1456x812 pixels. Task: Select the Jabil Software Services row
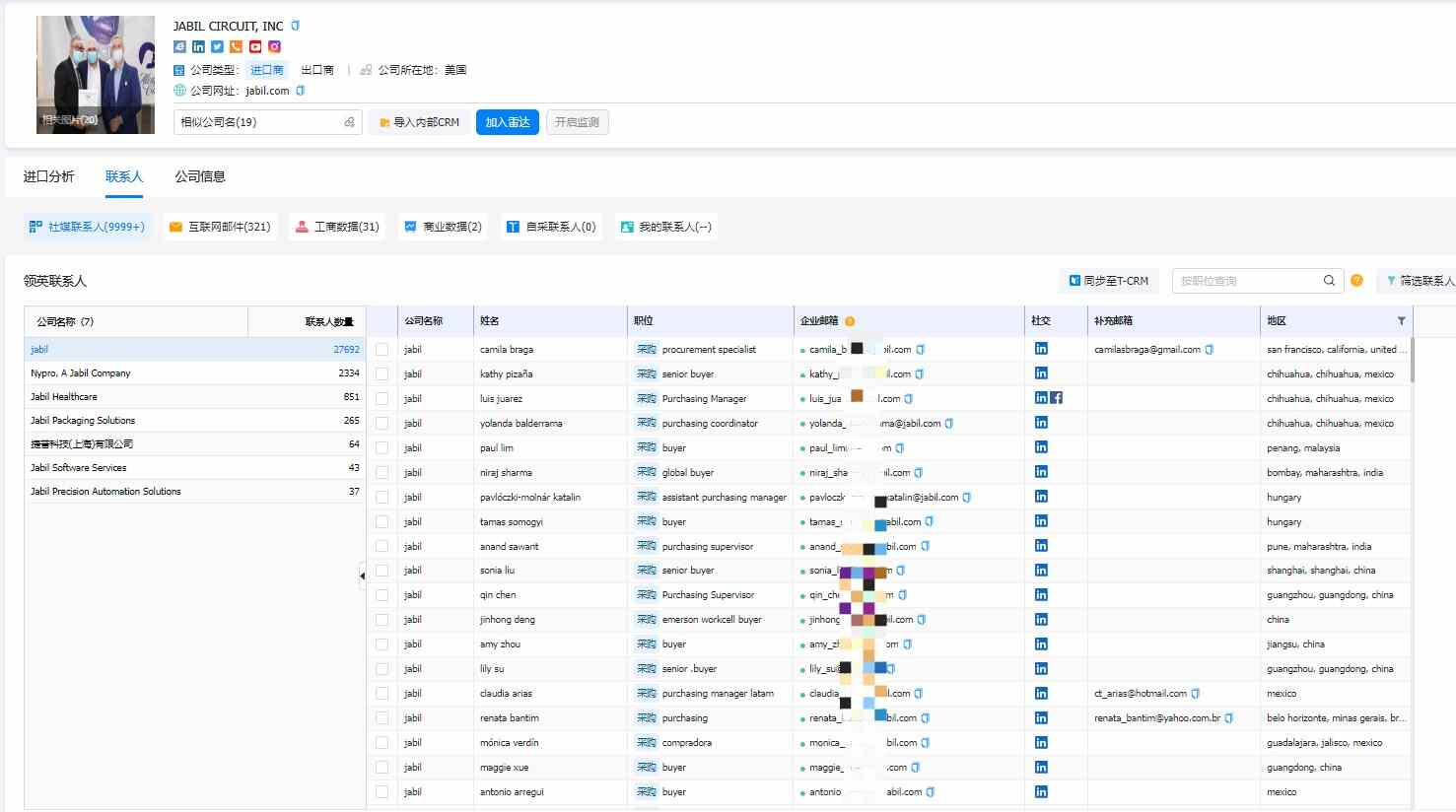click(x=195, y=468)
